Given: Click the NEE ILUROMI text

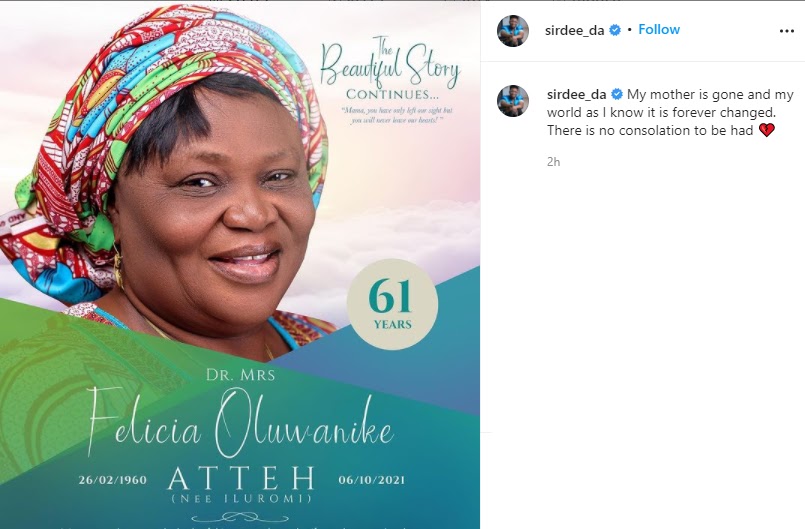Looking at the screenshot, I should (x=241, y=499).
